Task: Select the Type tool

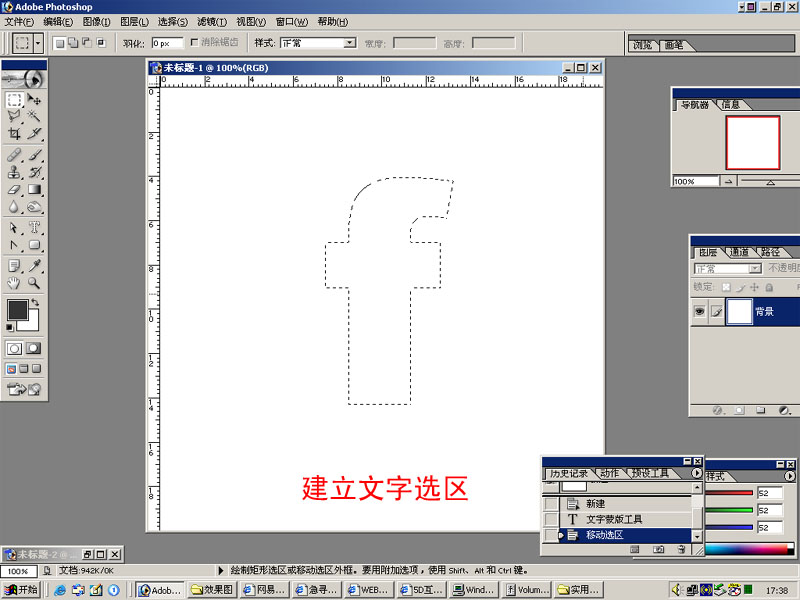Action: [x=34, y=227]
